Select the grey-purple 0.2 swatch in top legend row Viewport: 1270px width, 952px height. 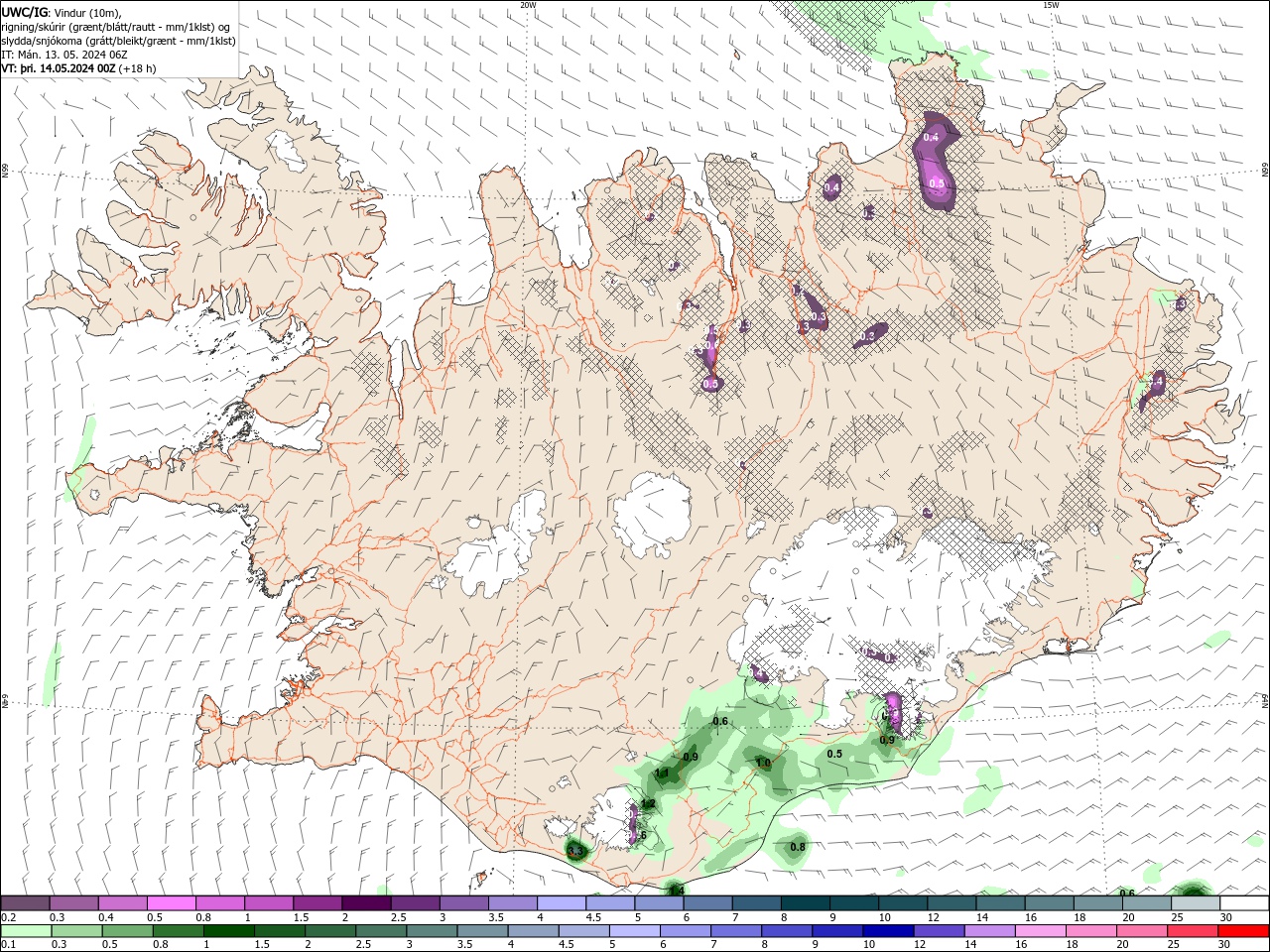coord(26,903)
